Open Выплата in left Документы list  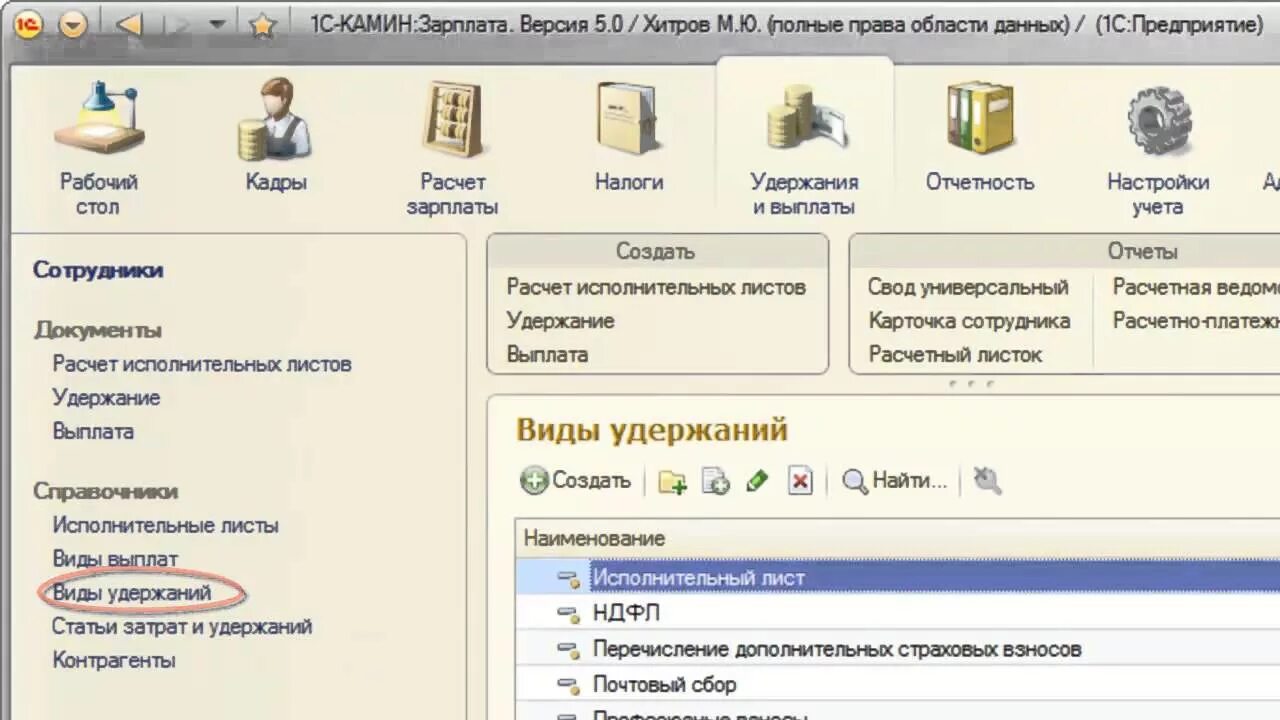[93, 432]
